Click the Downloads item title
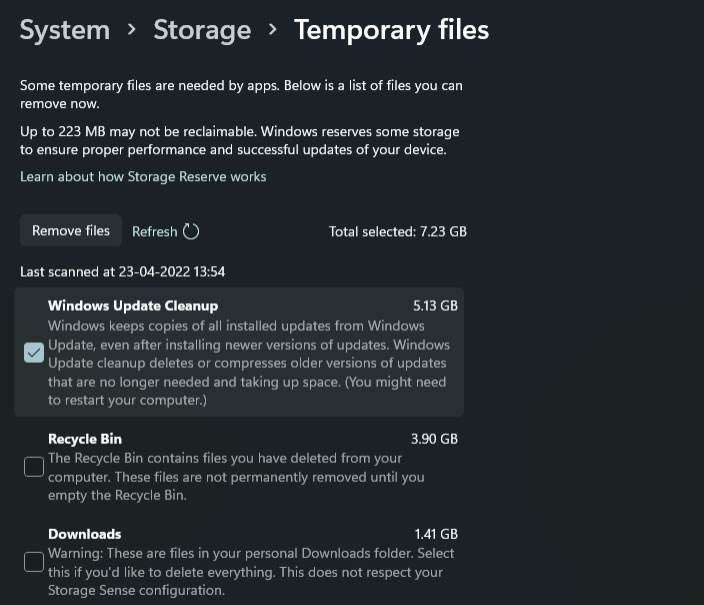The image size is (704, 605). 85,534
